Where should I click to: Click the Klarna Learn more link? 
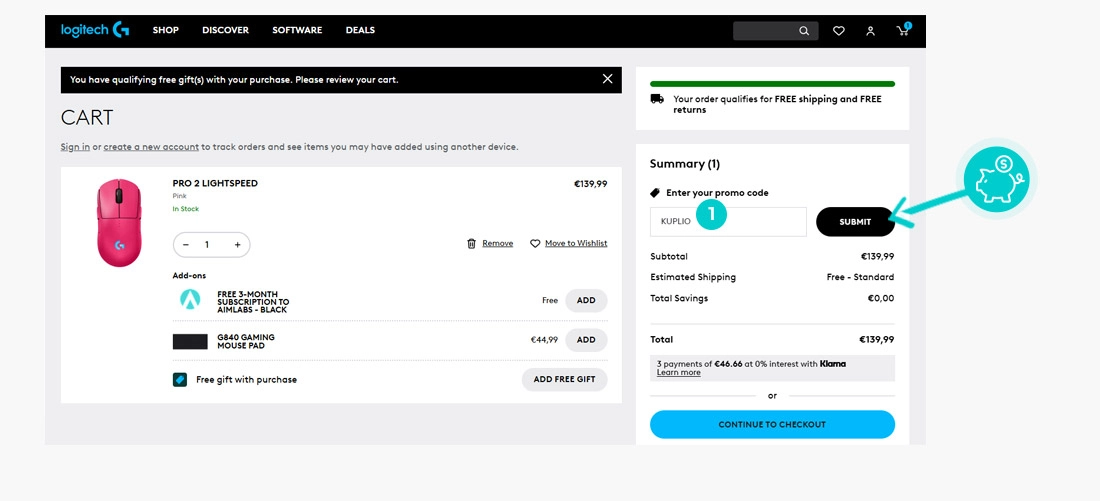pos(678,373)
